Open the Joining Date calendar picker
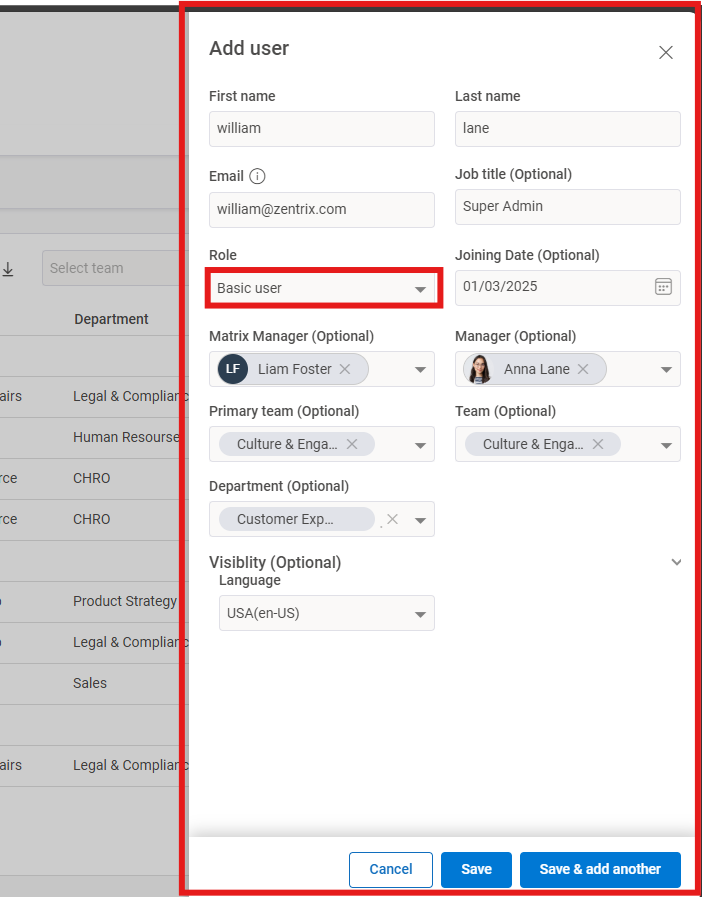 pyautogui.click(x=663, y=287)
